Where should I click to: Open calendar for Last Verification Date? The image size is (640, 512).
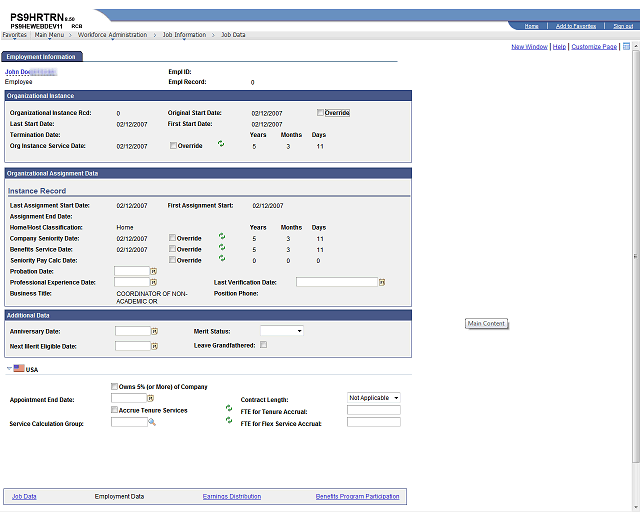[x=382, y=282]
